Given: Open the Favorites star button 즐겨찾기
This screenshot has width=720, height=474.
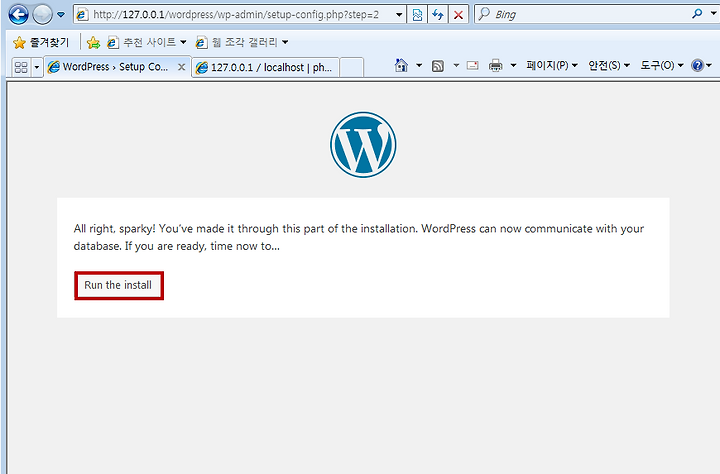Looking at the screenshot, I should (x=41, y=43).
